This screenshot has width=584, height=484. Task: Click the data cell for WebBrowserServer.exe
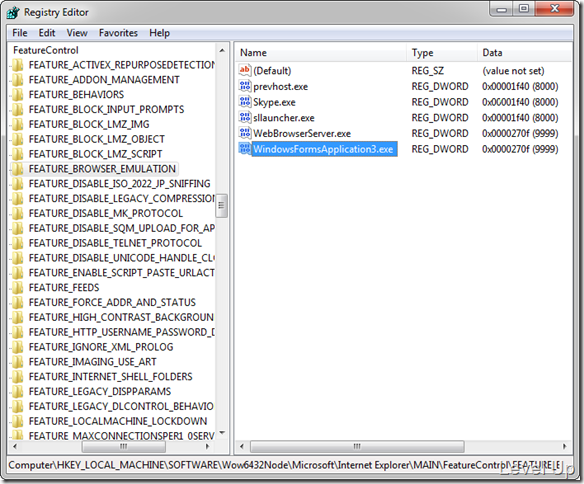coord(520,134)
